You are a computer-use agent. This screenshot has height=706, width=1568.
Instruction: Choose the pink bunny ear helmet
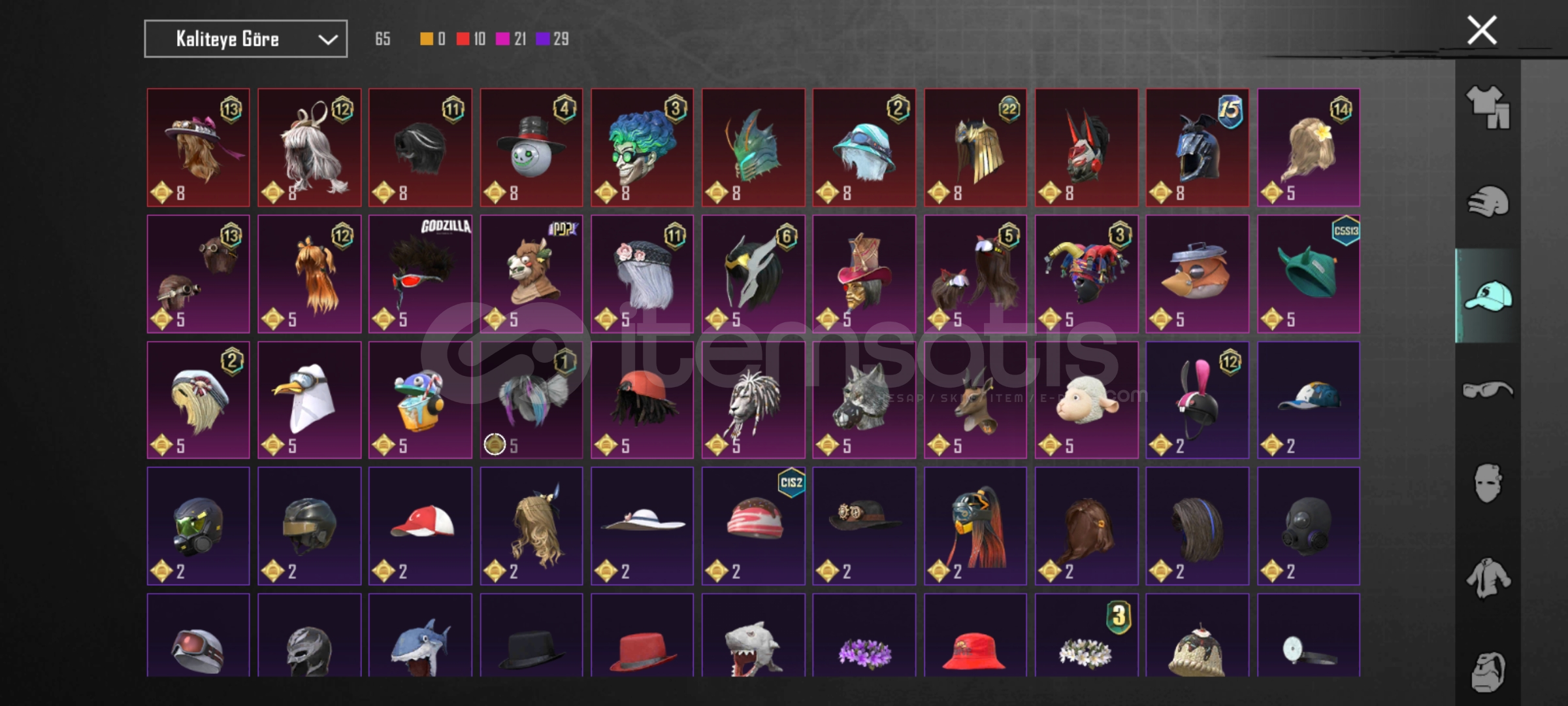(1197, 400)
